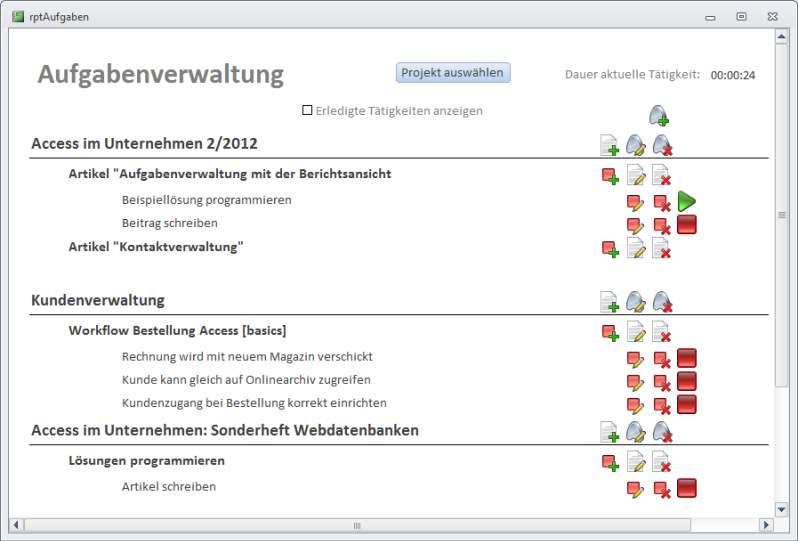Click the horizontal scrollbar right arrow
Viewport: 798px width, 541px height.
(767, 525)
